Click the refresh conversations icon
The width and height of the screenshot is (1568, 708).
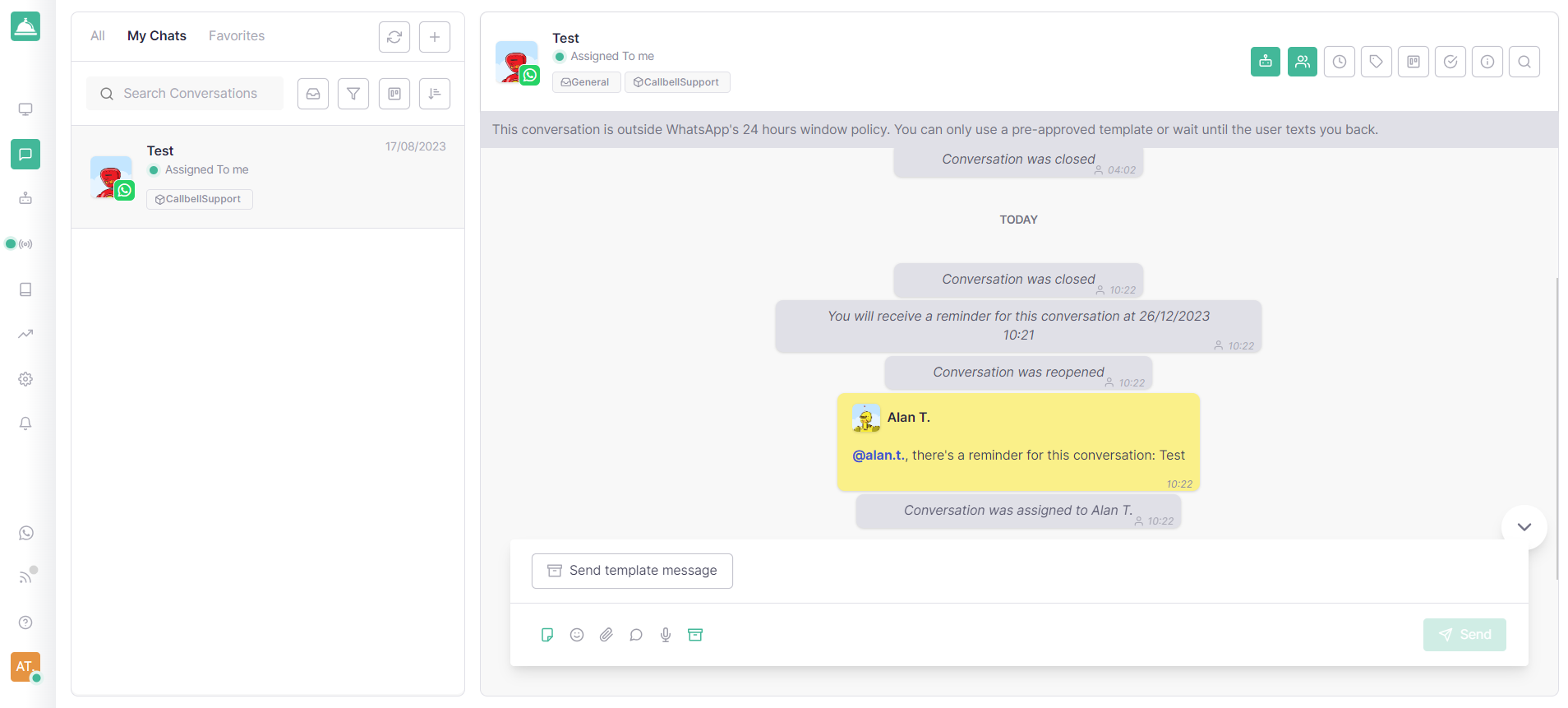tap(394, 37)
